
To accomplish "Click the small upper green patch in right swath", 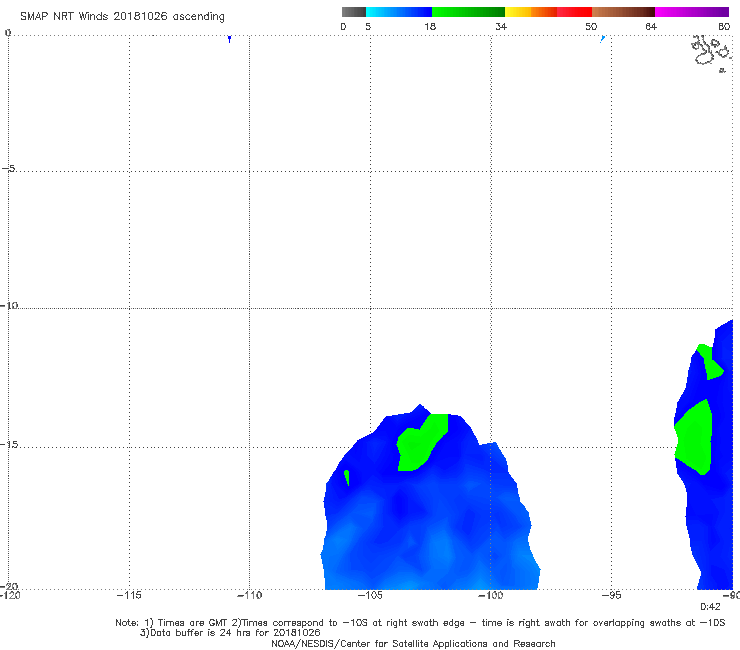I will point(710,362).
